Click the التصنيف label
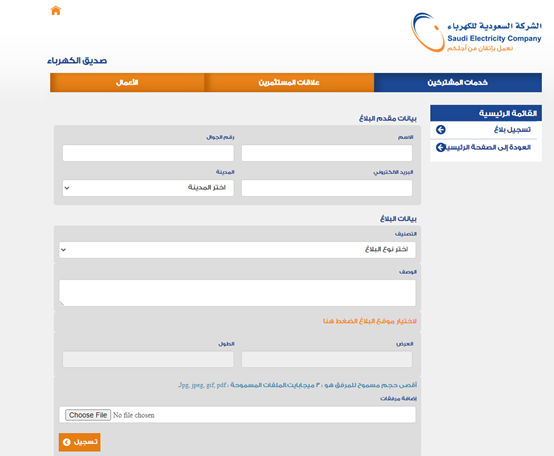Viewport: 554px width, 456px height. tap(406, 234)
